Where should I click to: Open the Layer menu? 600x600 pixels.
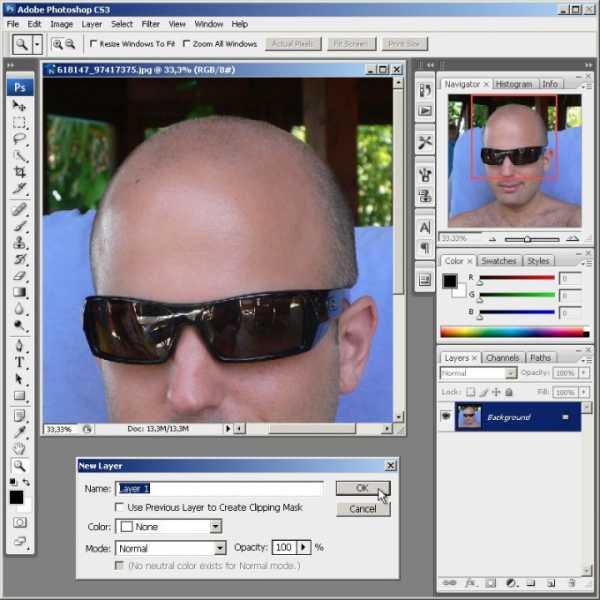coord(92,24)
